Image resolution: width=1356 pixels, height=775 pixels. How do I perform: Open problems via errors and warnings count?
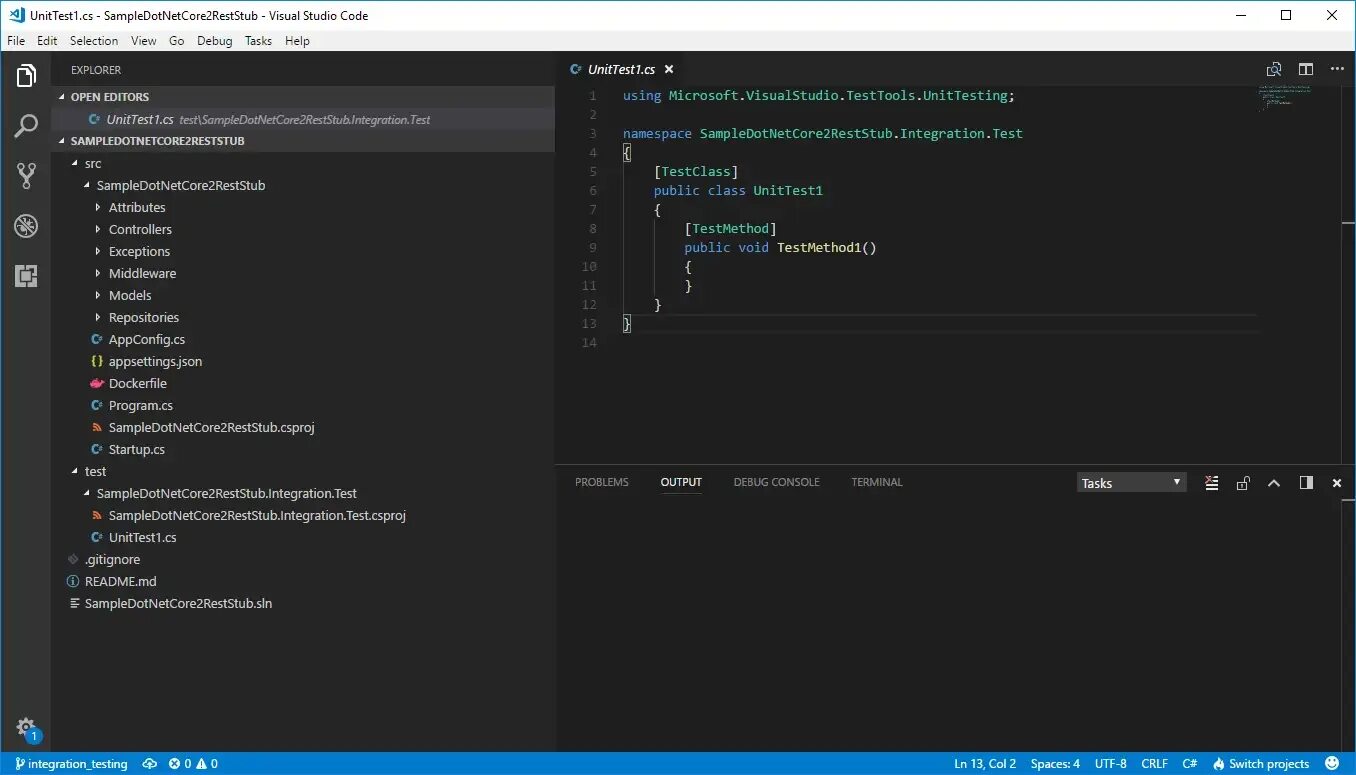(x=193, y=764)
